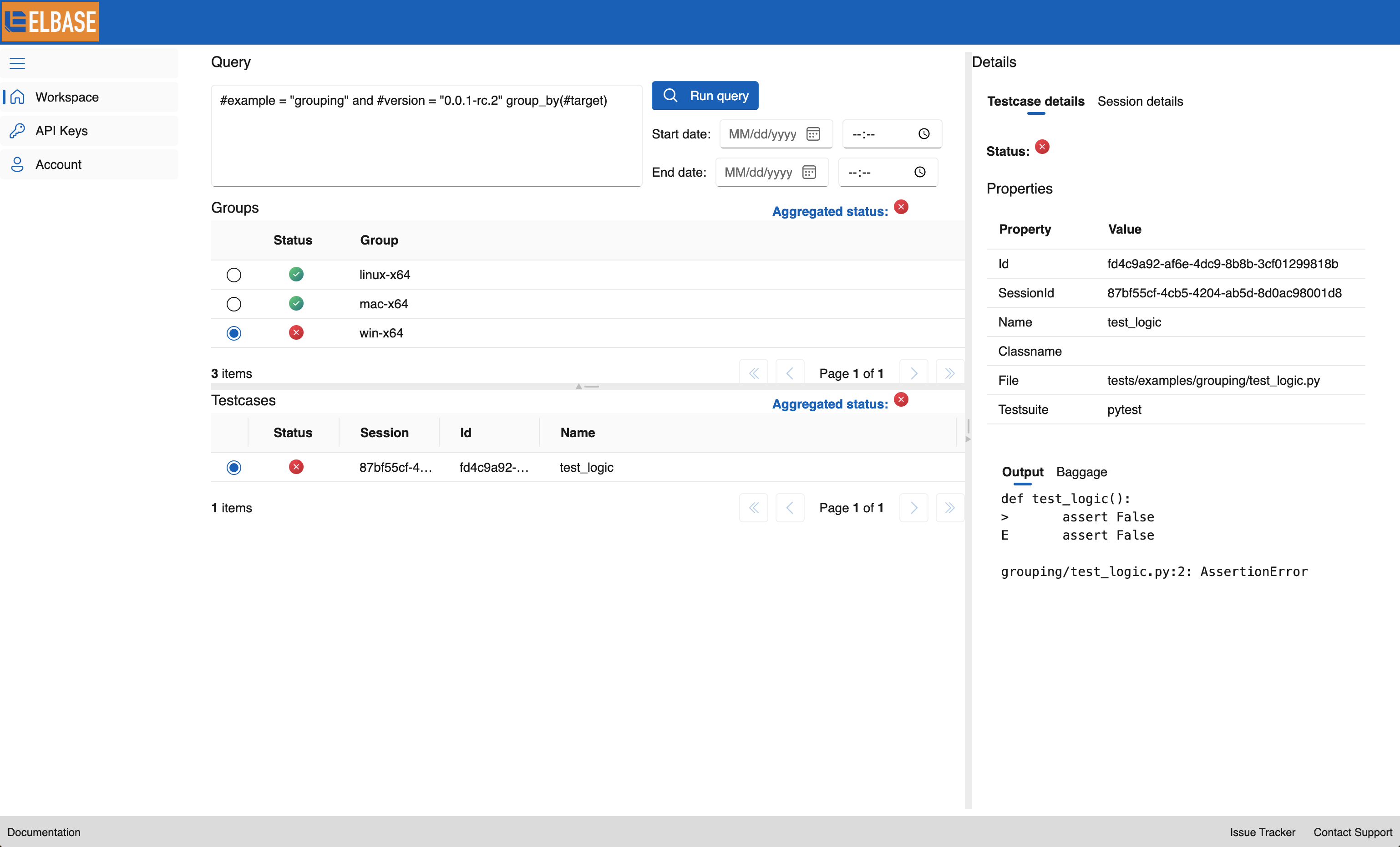The image size is (1400, 847).
Task: Go to previous page of Groups
Action: (790, 373)
